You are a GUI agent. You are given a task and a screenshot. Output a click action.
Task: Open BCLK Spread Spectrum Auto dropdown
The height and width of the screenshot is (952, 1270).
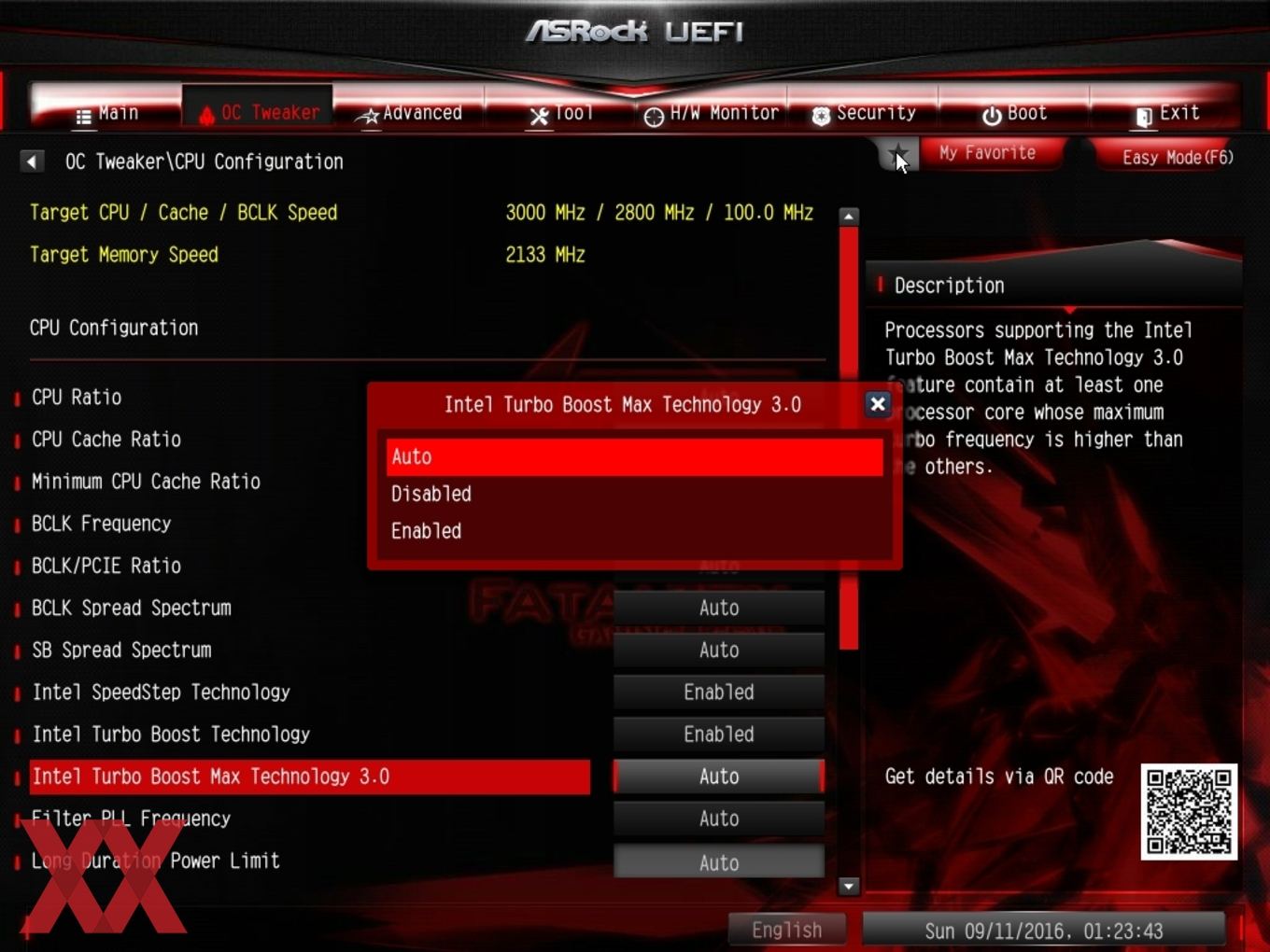pos(719,608)
